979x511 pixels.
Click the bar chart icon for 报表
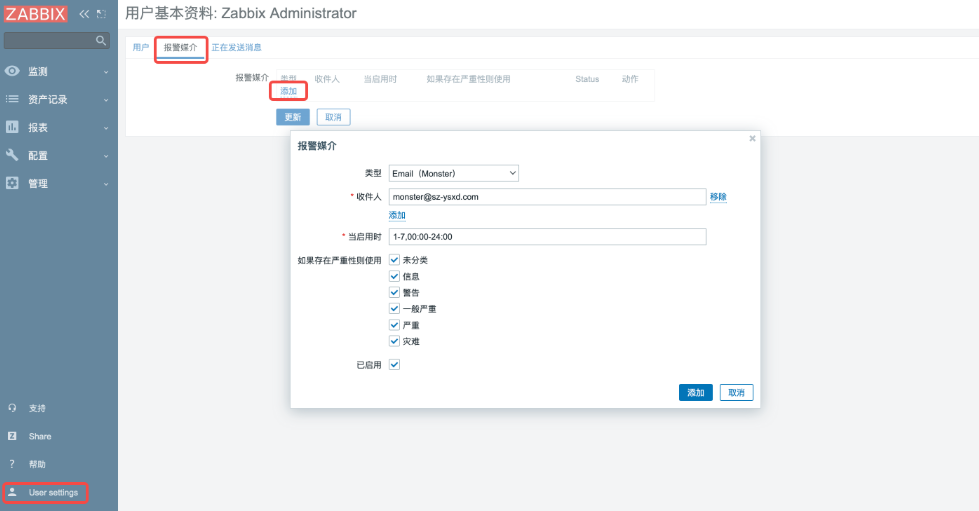point(12,127)
